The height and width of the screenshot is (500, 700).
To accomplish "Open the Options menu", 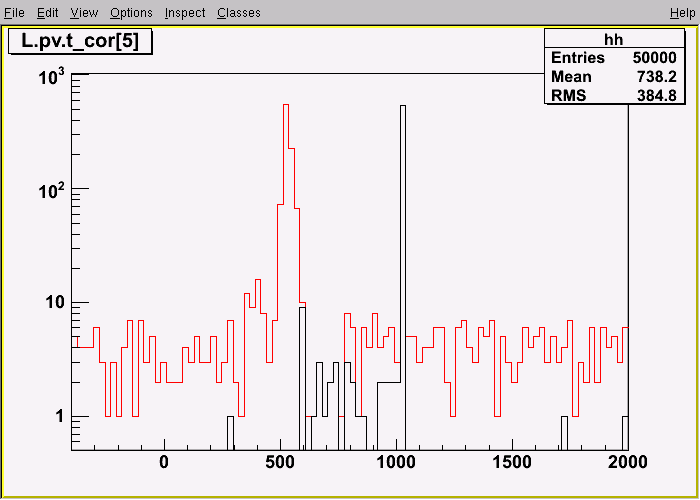I will [131, 13].
